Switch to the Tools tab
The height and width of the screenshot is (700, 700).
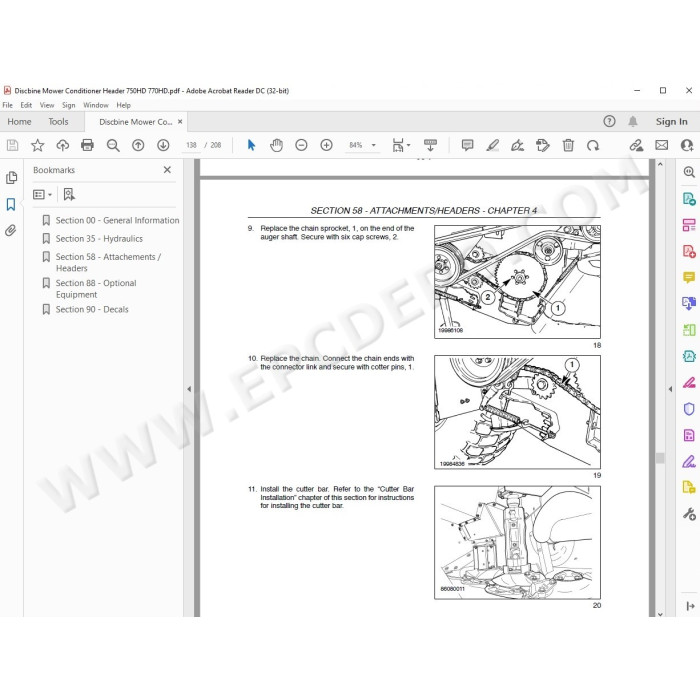click(x=58, y=121)
